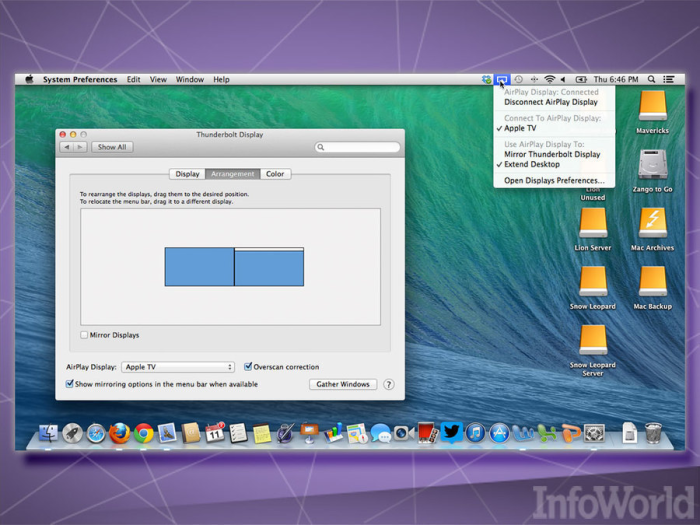Viewport: 700px width, 525px height.
Task: Enable the Mirror Displays checkbox
Action: [x=84, y=335]
